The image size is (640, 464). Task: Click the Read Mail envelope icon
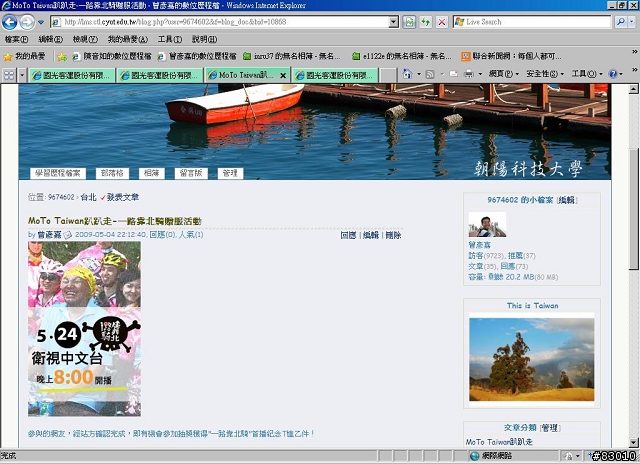[x=453, y=74]
